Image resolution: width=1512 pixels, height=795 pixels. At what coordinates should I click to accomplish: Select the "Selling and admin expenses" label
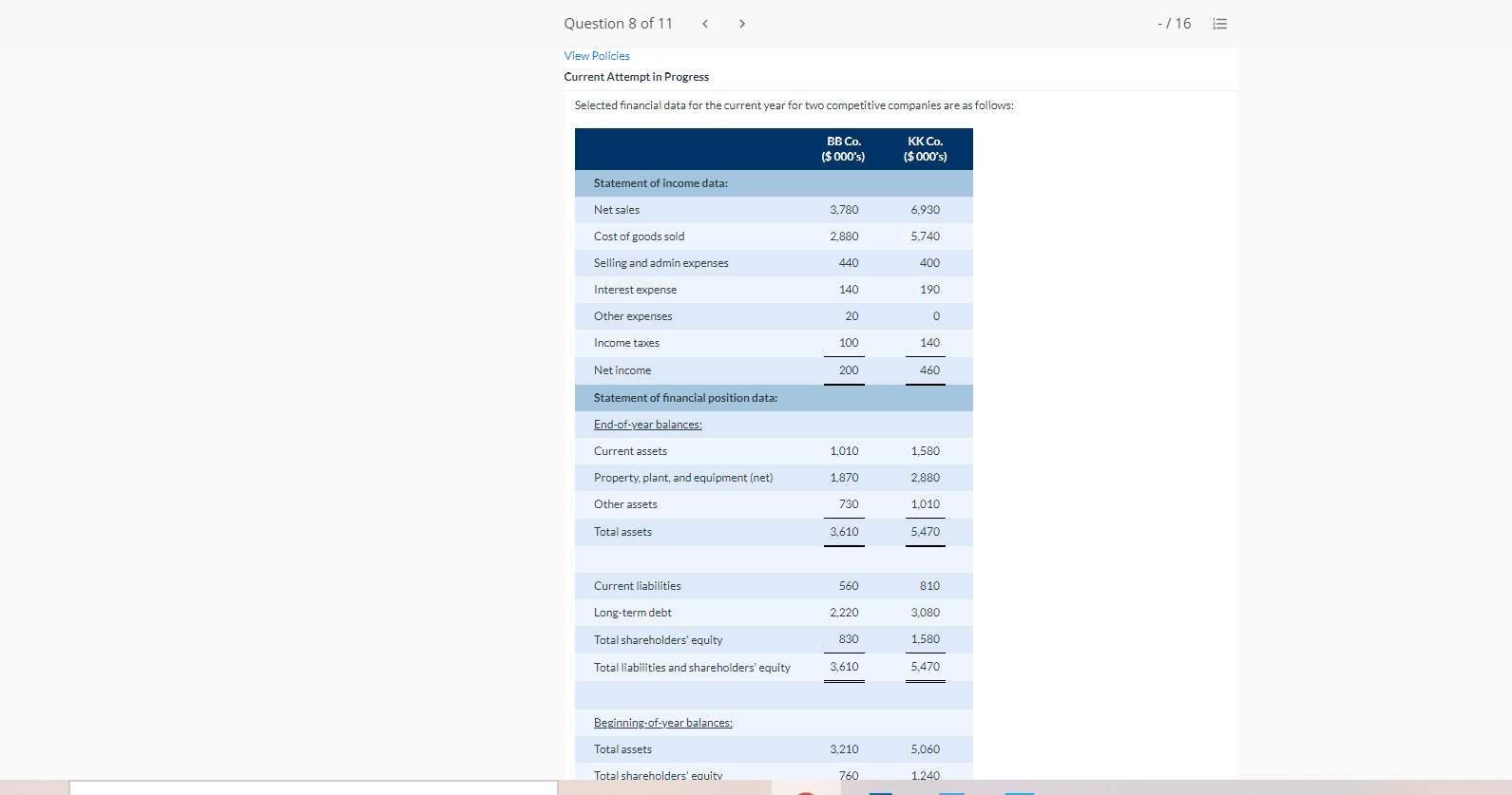point(661,263)
